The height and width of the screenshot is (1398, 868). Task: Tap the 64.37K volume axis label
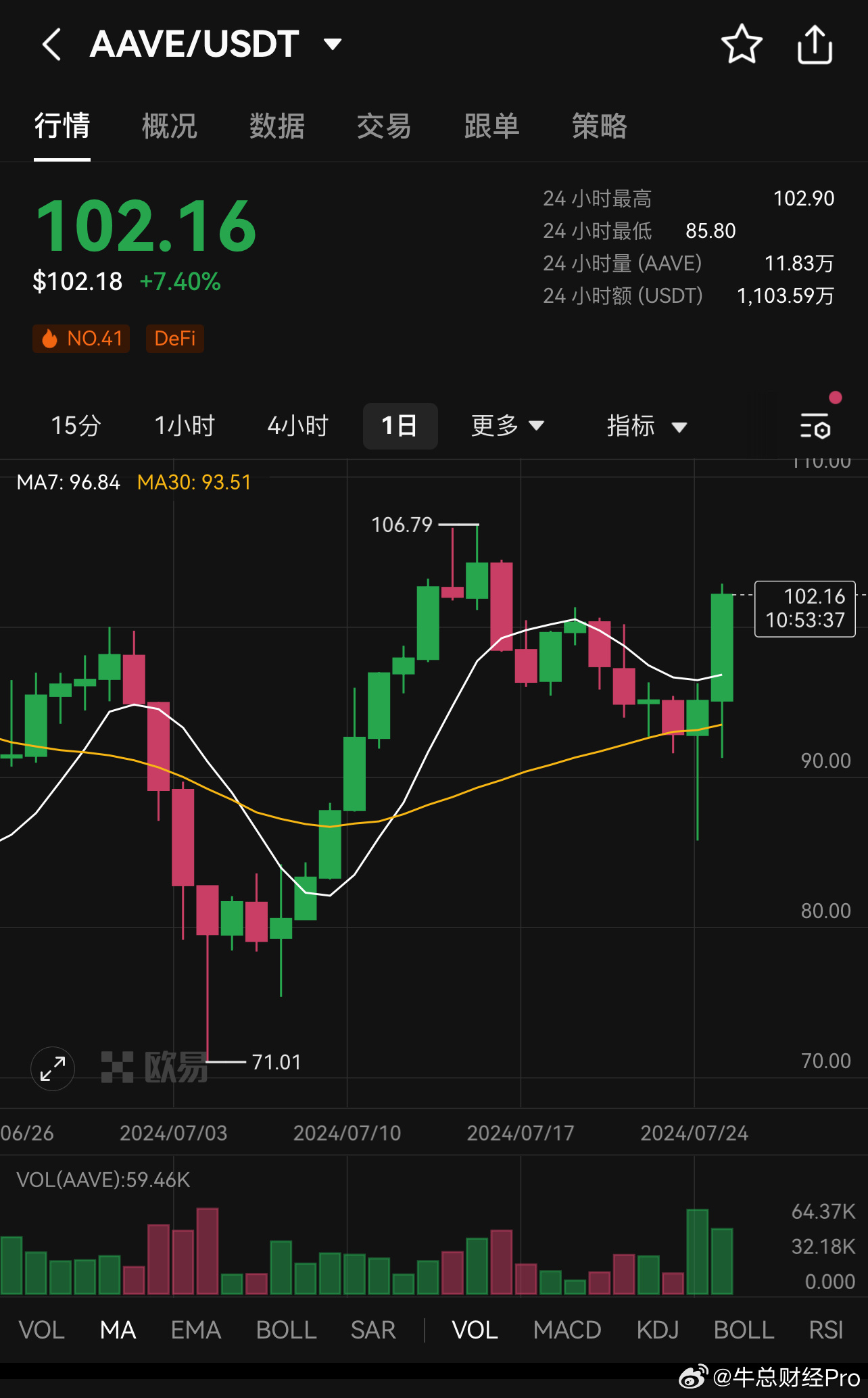[x=823, y=1211]
